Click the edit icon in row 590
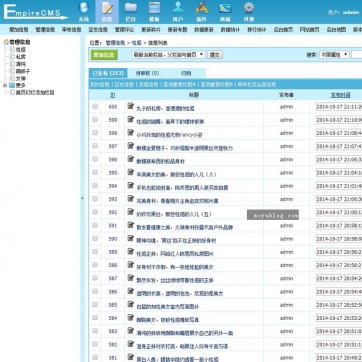Image resolution: width=362 pixels, height=362 pixels. tap(131, 238)
